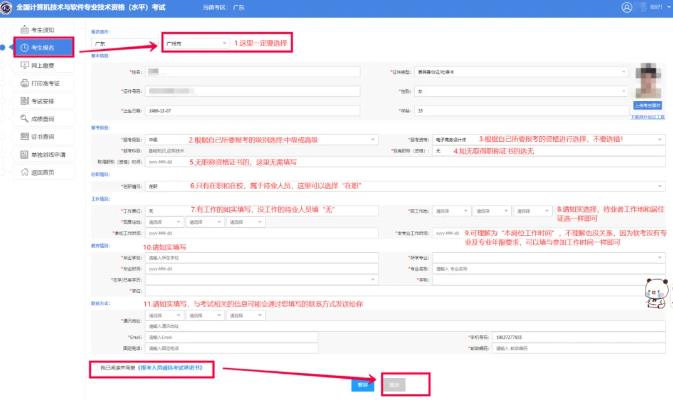Screen dimensions: 673x402
Task: Open 单独划线申请 menu item
Action: (43, 154)
